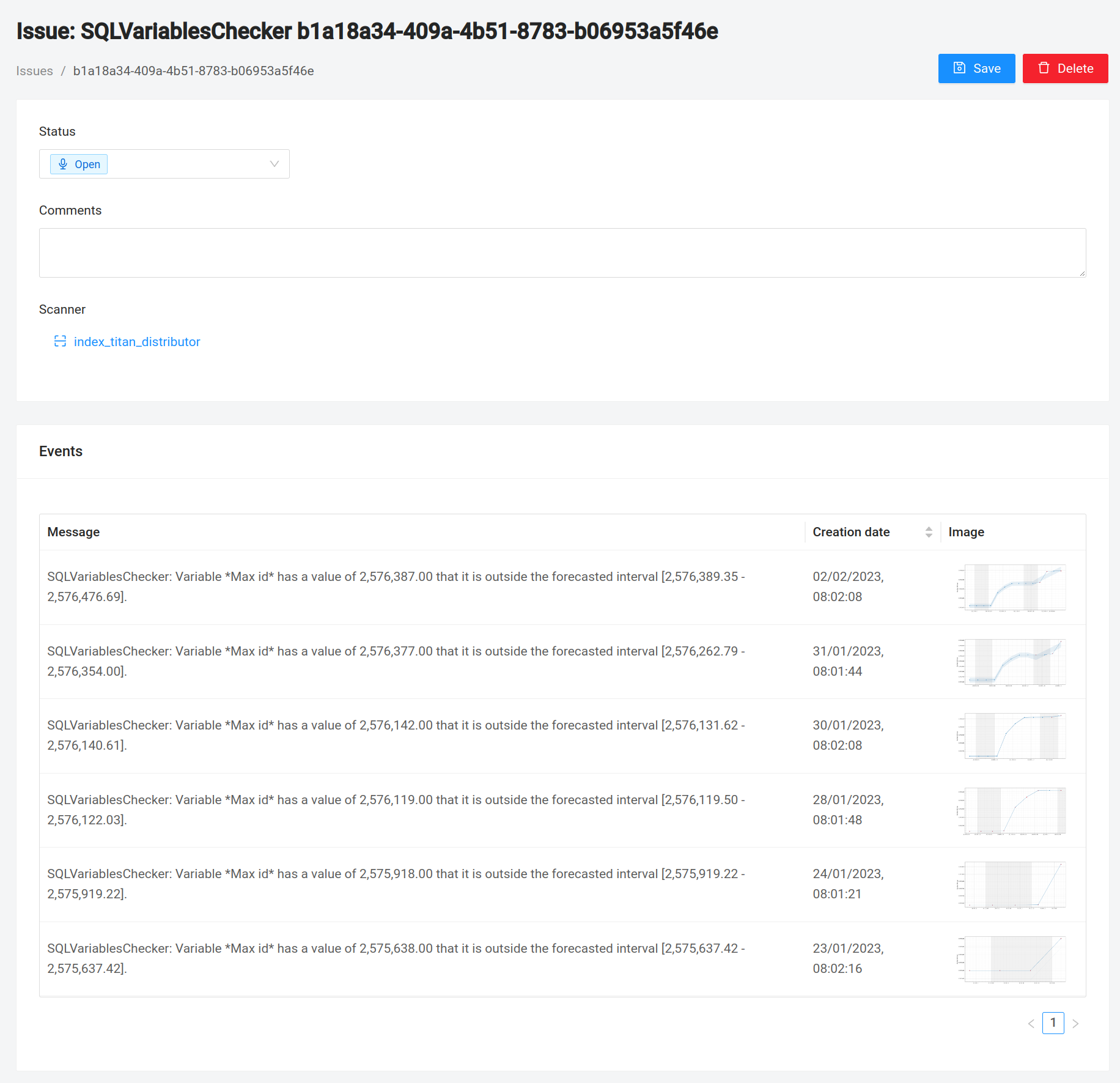
Task: Click the scanner icon beside index_titan_distributor
Action: [60, 341]
